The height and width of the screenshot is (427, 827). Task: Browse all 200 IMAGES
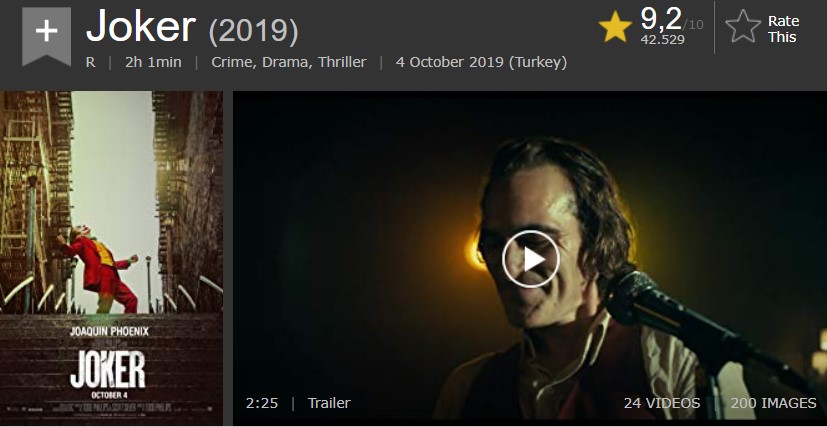pyautogui.click(x=773, y=403)
